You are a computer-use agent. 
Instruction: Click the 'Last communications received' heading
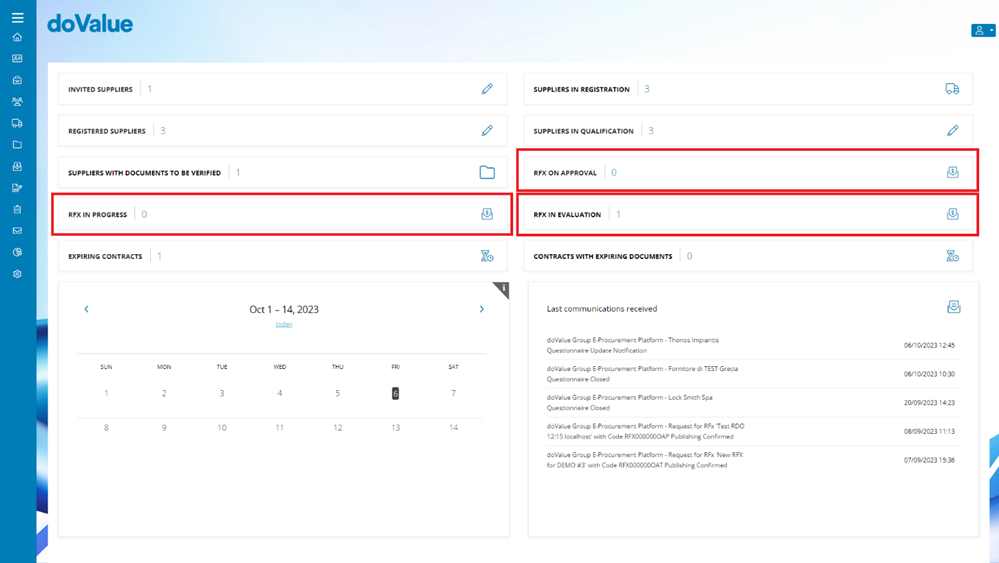point(601,309)
